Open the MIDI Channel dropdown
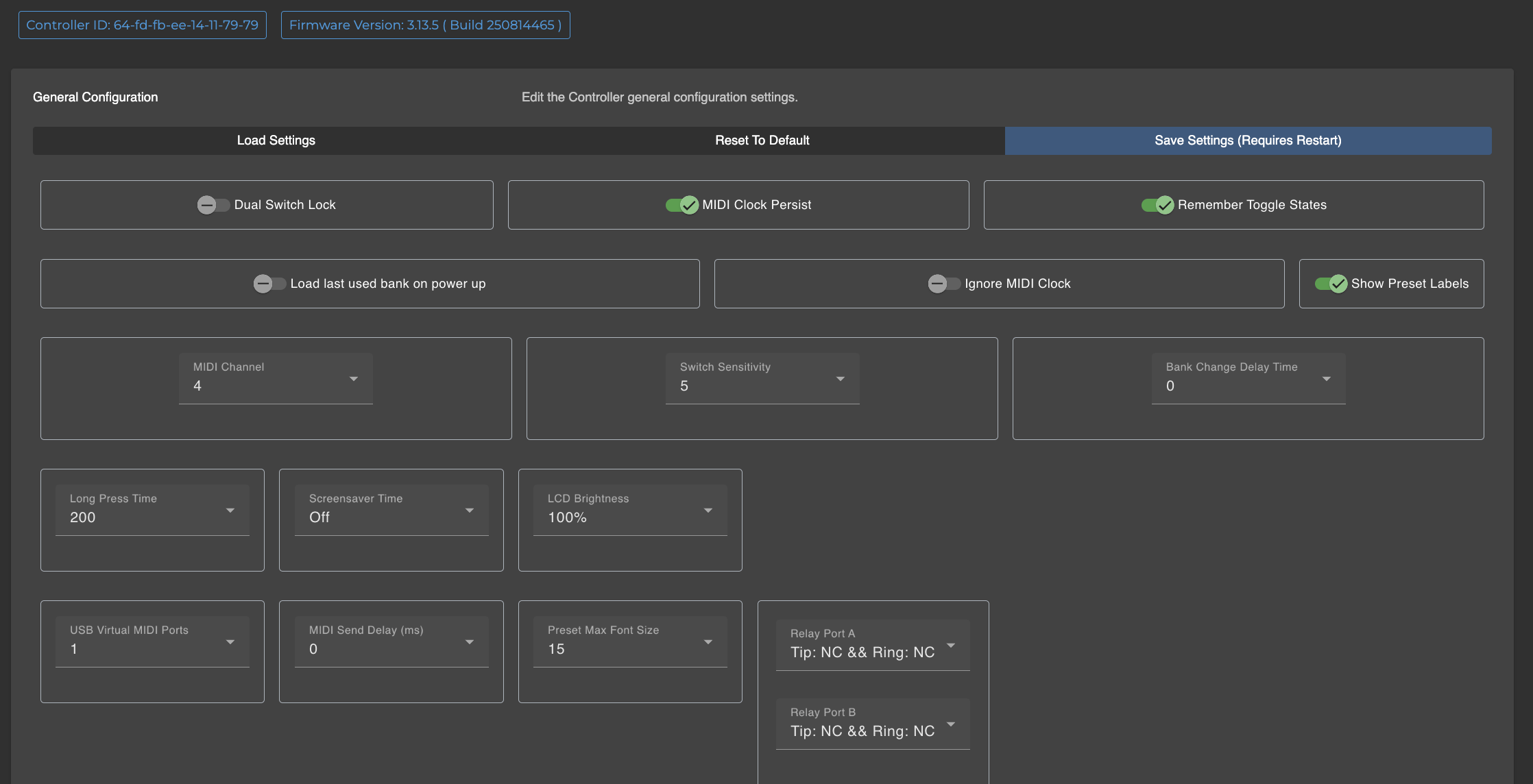 pos(276,378)
